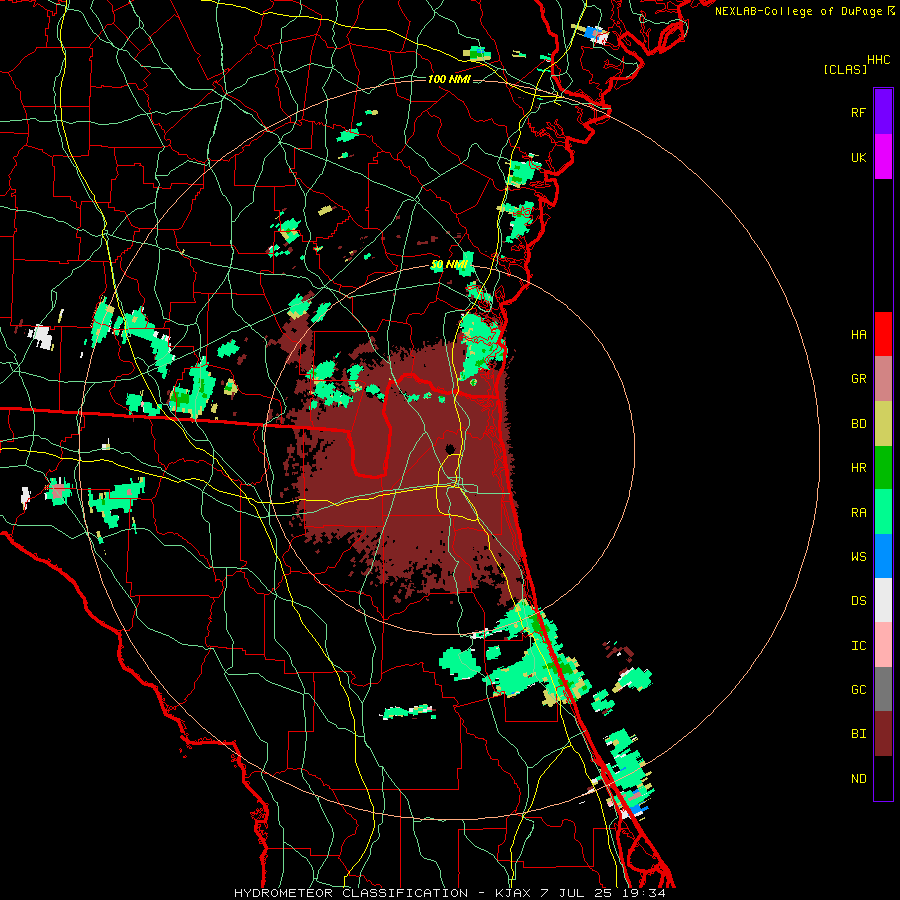Click the black radar site dot at center
900x900 pixels.
point(451,448)
